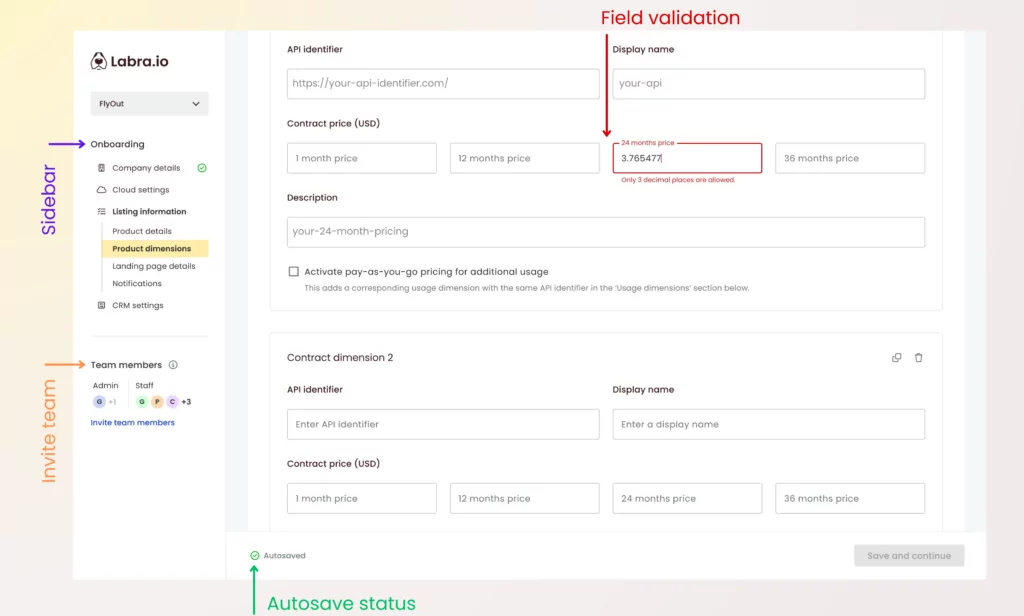Click the Team members info icon
This screenshot has height=616, width=1024.
pos(173,365)
